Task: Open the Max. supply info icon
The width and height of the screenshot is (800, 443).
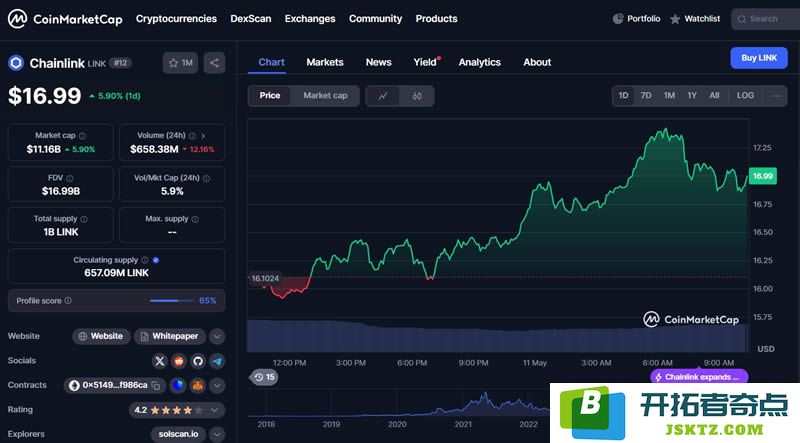Action: [195, 219]
